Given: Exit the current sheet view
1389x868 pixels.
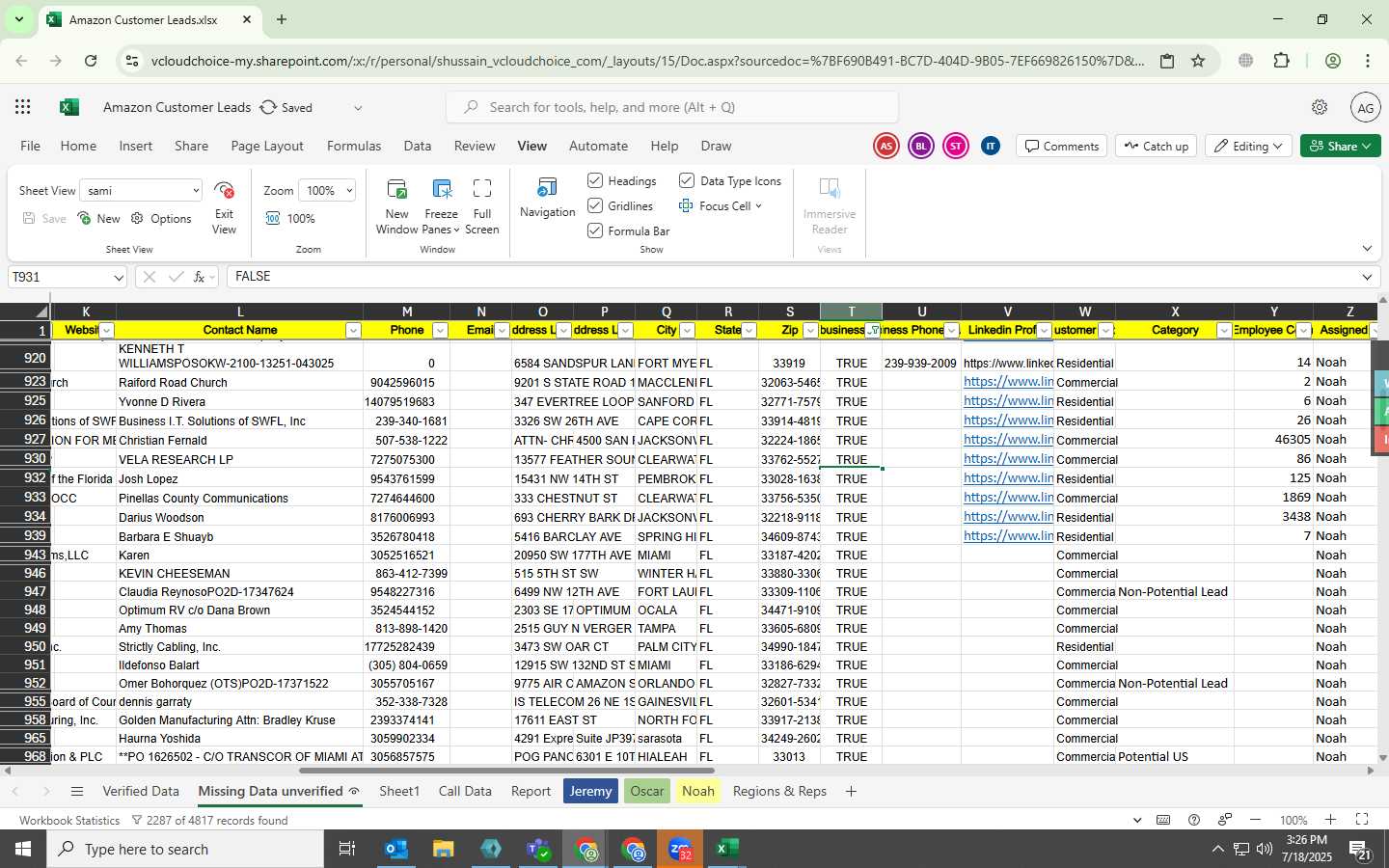Looking at the screenshot, I should point(224,207).
